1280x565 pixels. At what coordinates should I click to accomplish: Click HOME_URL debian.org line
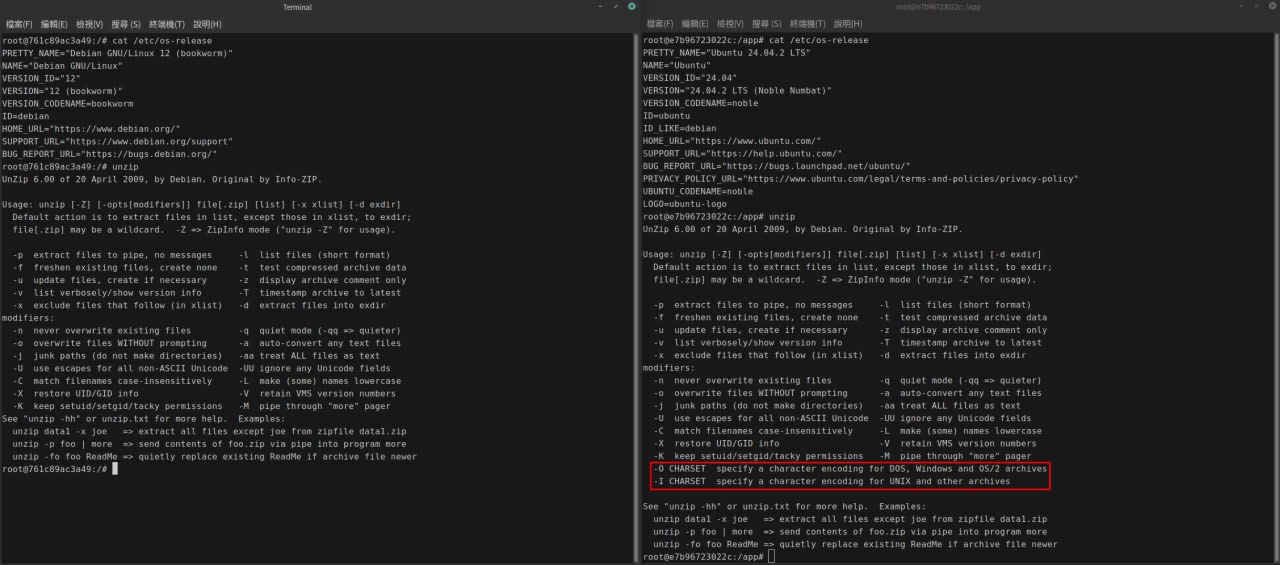pyautogui.click(x=91, y=129)
